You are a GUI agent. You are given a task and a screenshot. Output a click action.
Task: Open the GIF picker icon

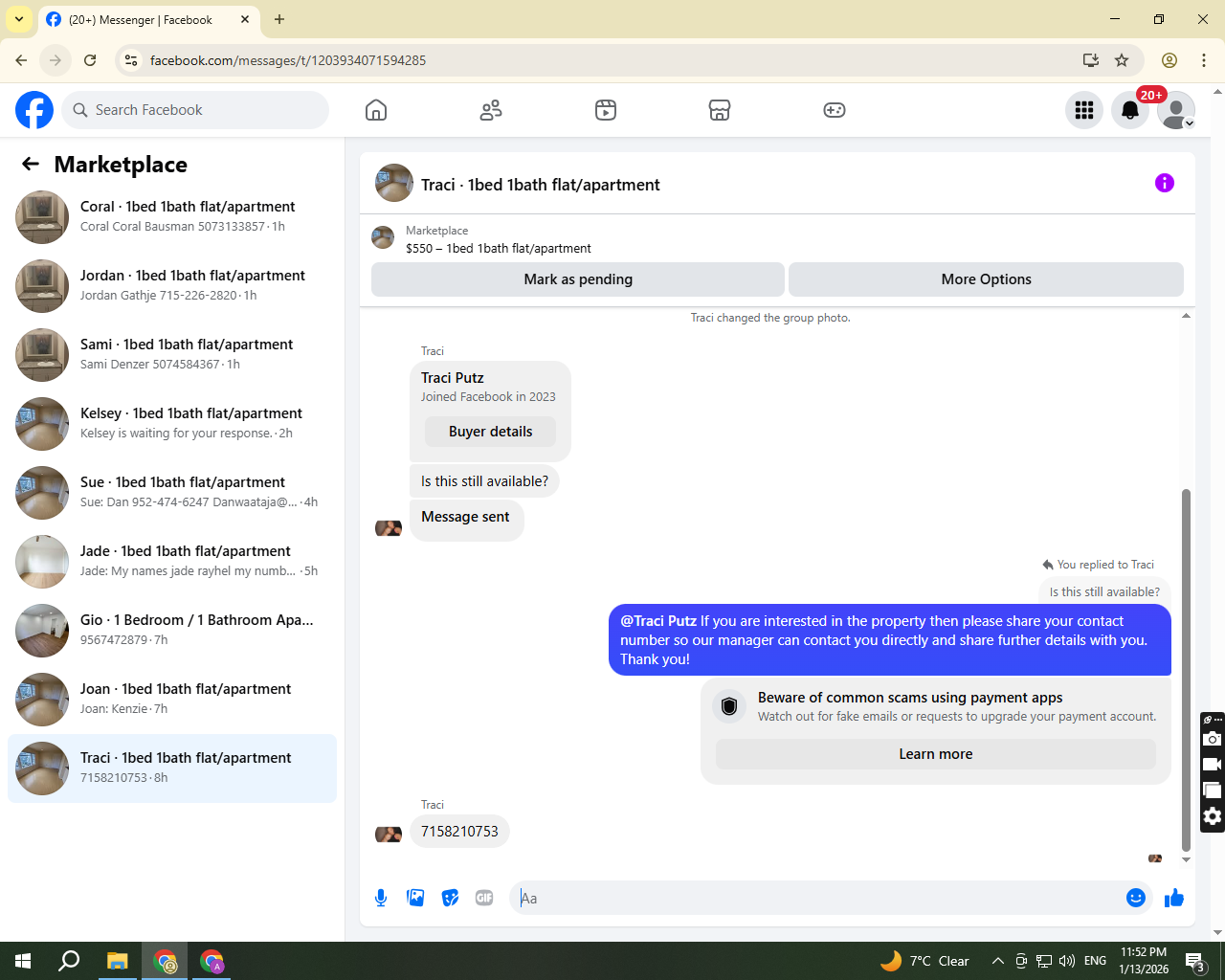[484, 898]
